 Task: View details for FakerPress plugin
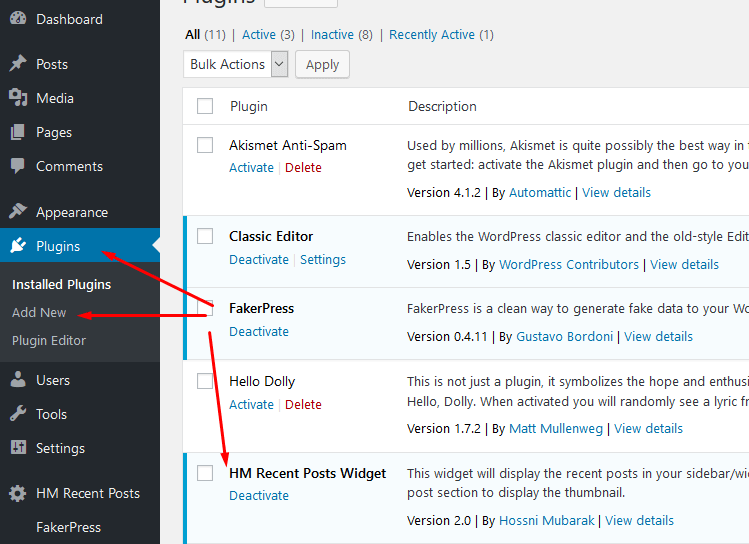pos(658,337)
